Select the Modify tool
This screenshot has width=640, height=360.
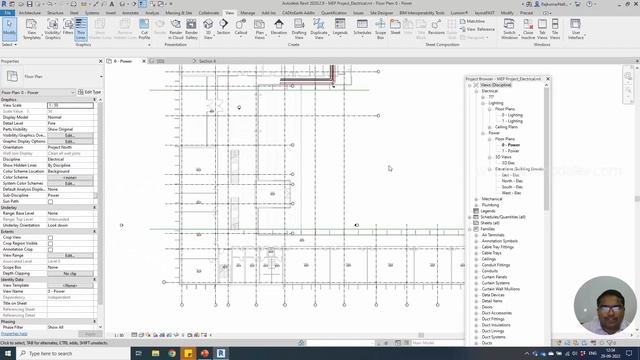9,29
